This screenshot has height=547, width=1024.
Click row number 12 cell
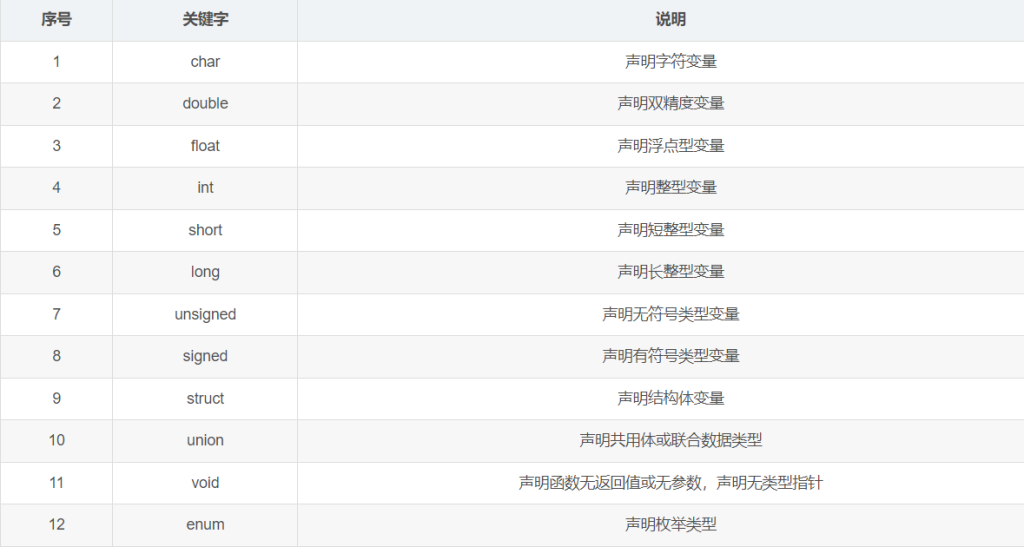[56, 524]
